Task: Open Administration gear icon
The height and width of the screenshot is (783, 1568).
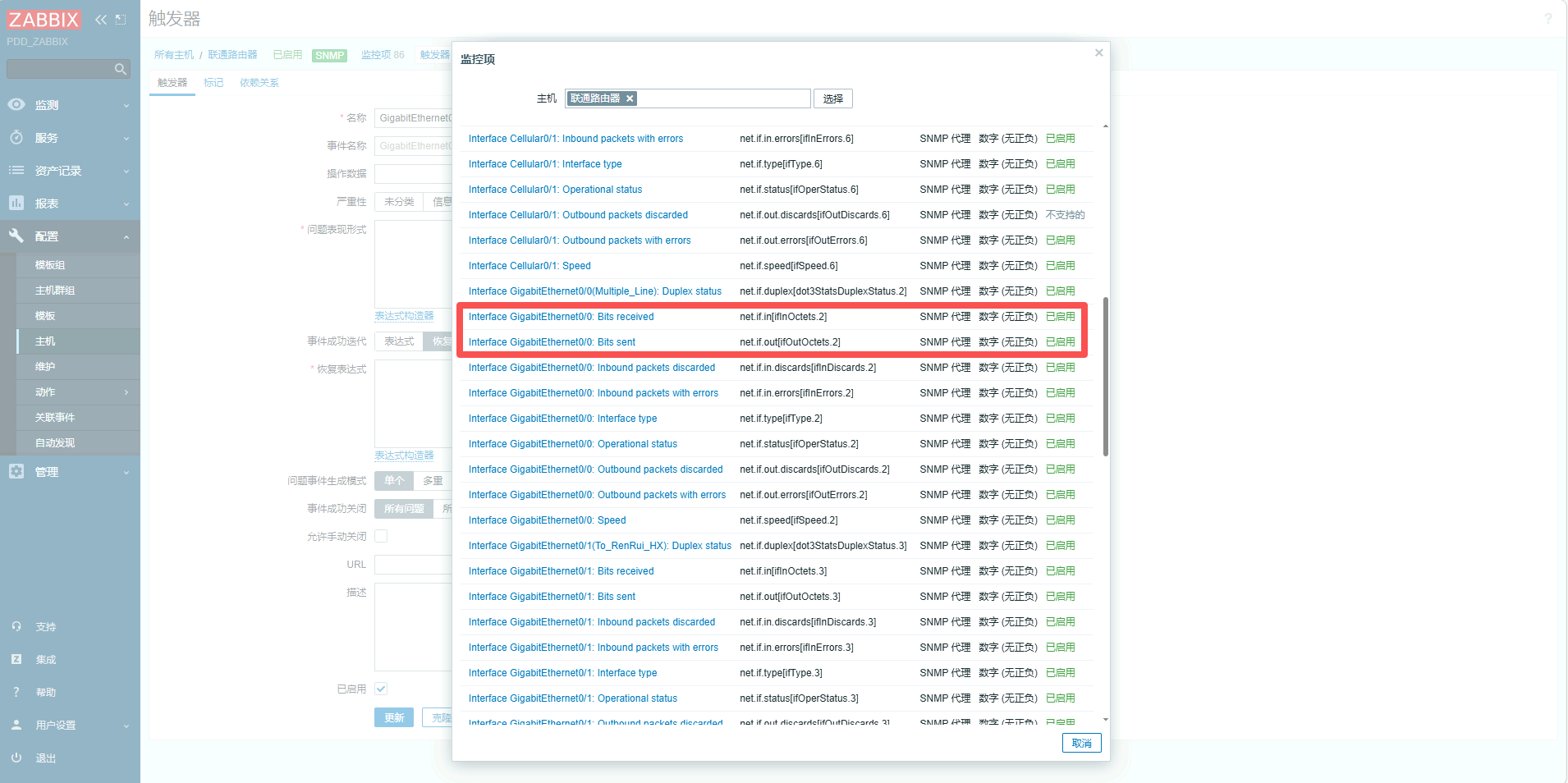Action: coord(16,472)
